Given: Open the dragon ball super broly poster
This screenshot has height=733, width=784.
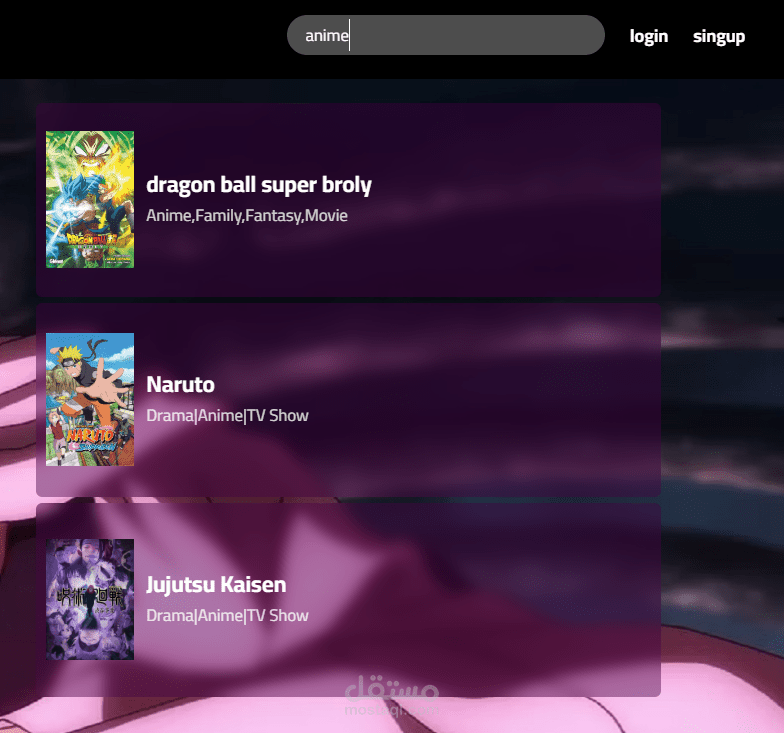Looking at the screenshot, I should pos(90,200).
